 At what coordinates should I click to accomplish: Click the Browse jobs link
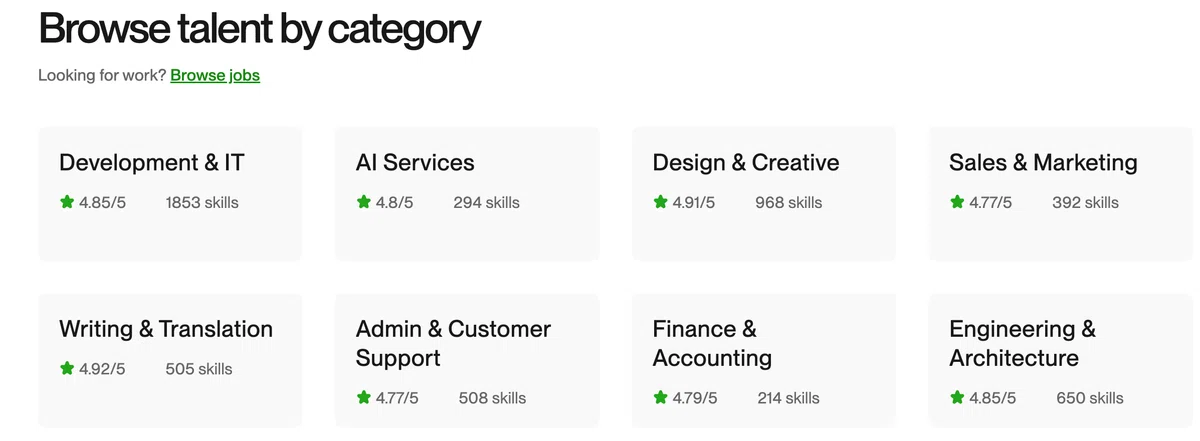pyautogui.click(x=215, y=75)
